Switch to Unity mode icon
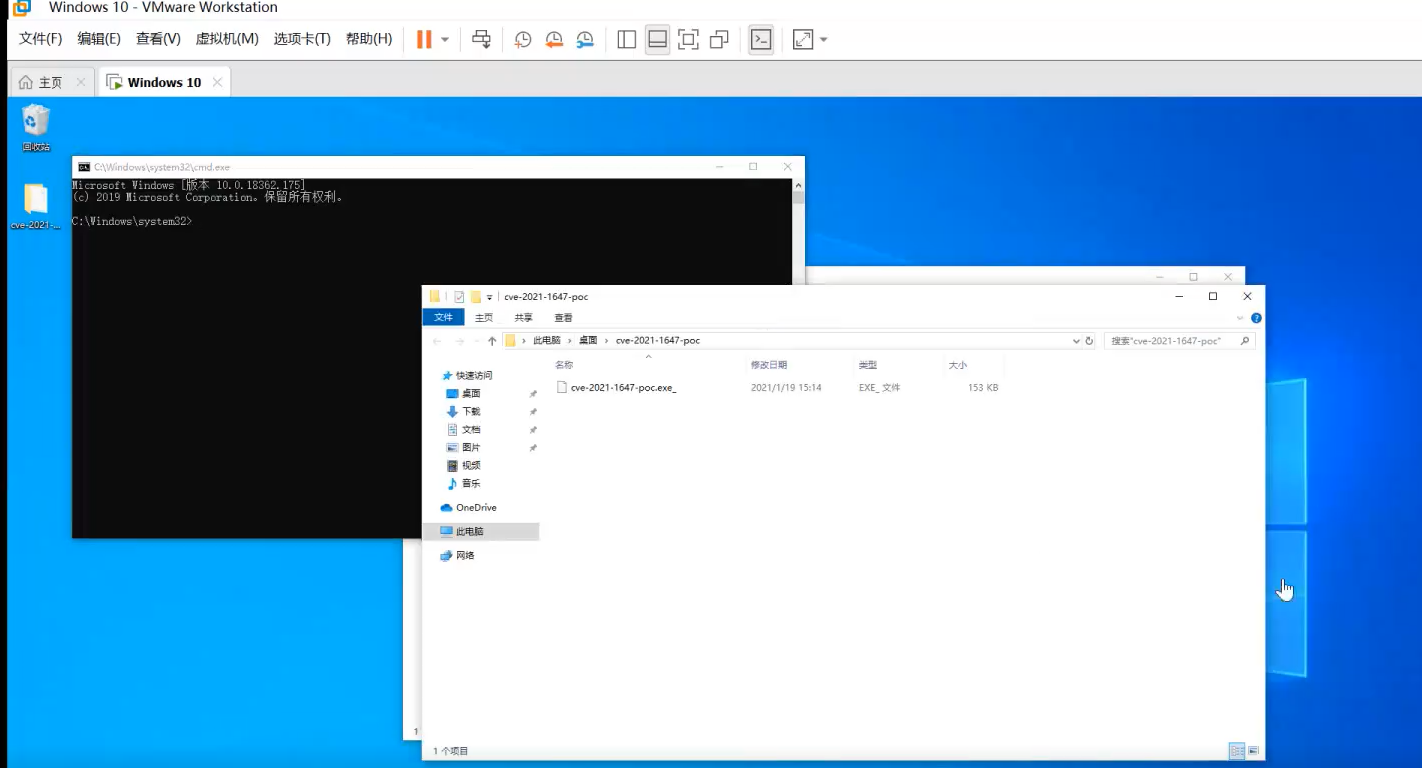 [x=719, y=39]
